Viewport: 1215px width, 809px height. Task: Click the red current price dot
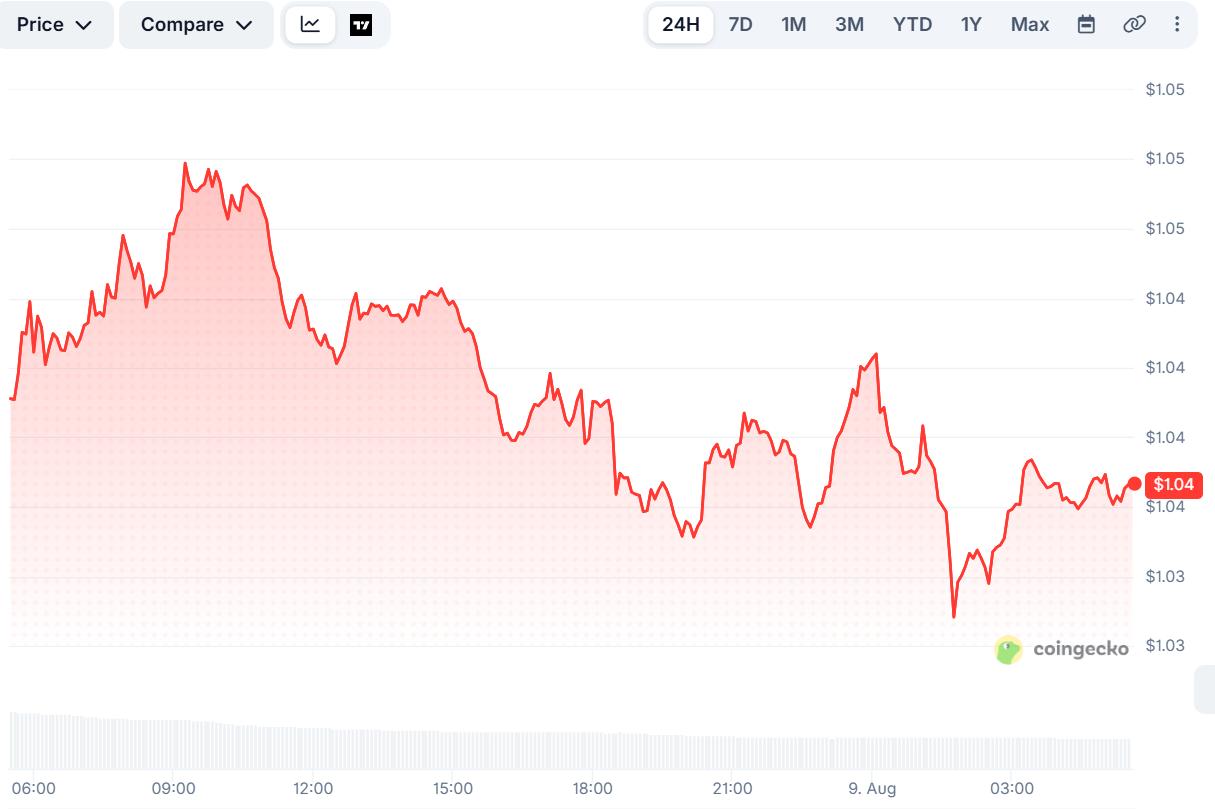coord(1134,484)
